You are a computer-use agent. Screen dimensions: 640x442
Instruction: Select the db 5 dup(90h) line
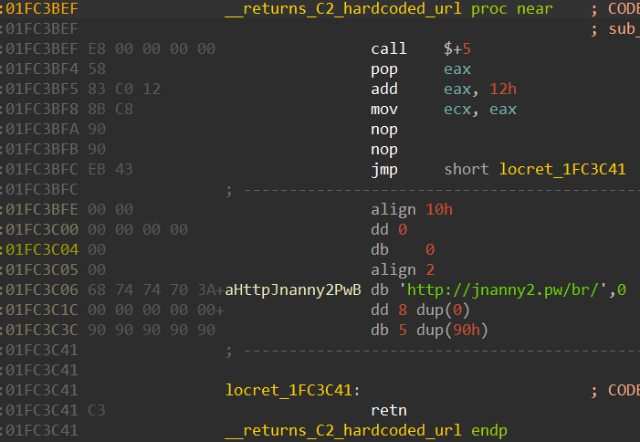[429, 330]
